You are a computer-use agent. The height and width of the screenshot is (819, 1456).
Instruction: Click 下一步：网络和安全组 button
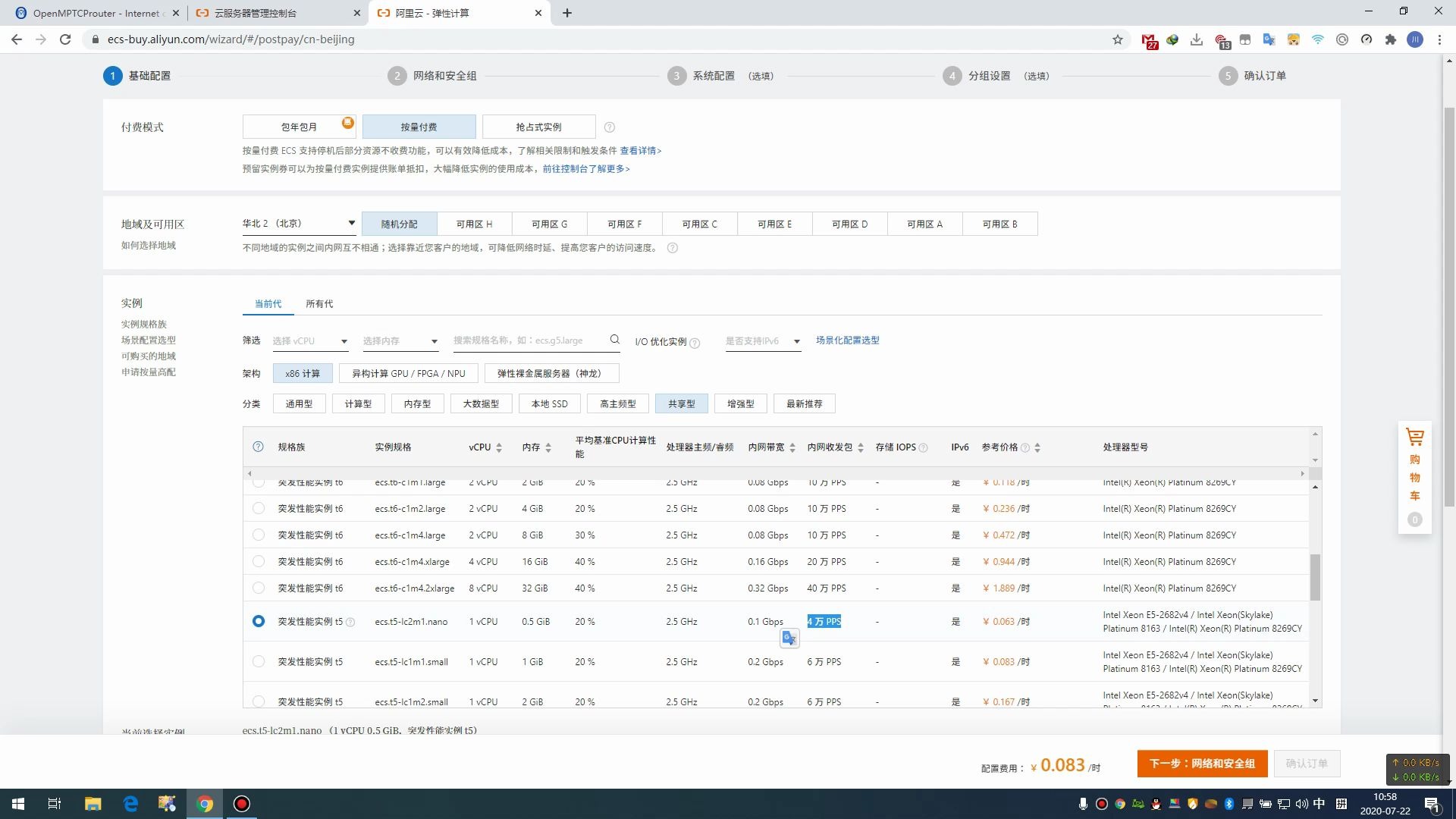pos(1203,763)
